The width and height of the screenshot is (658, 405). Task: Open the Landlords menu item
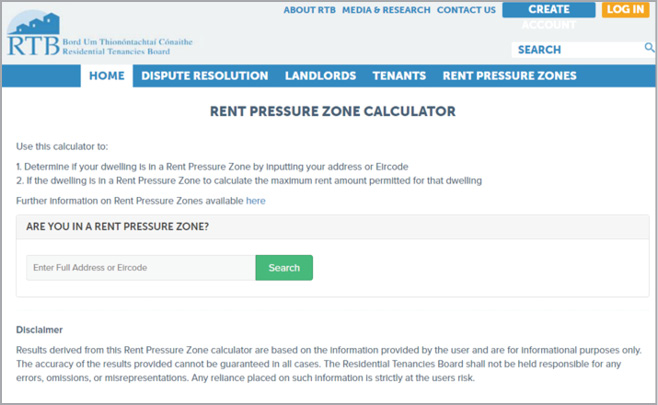point(321,76)
